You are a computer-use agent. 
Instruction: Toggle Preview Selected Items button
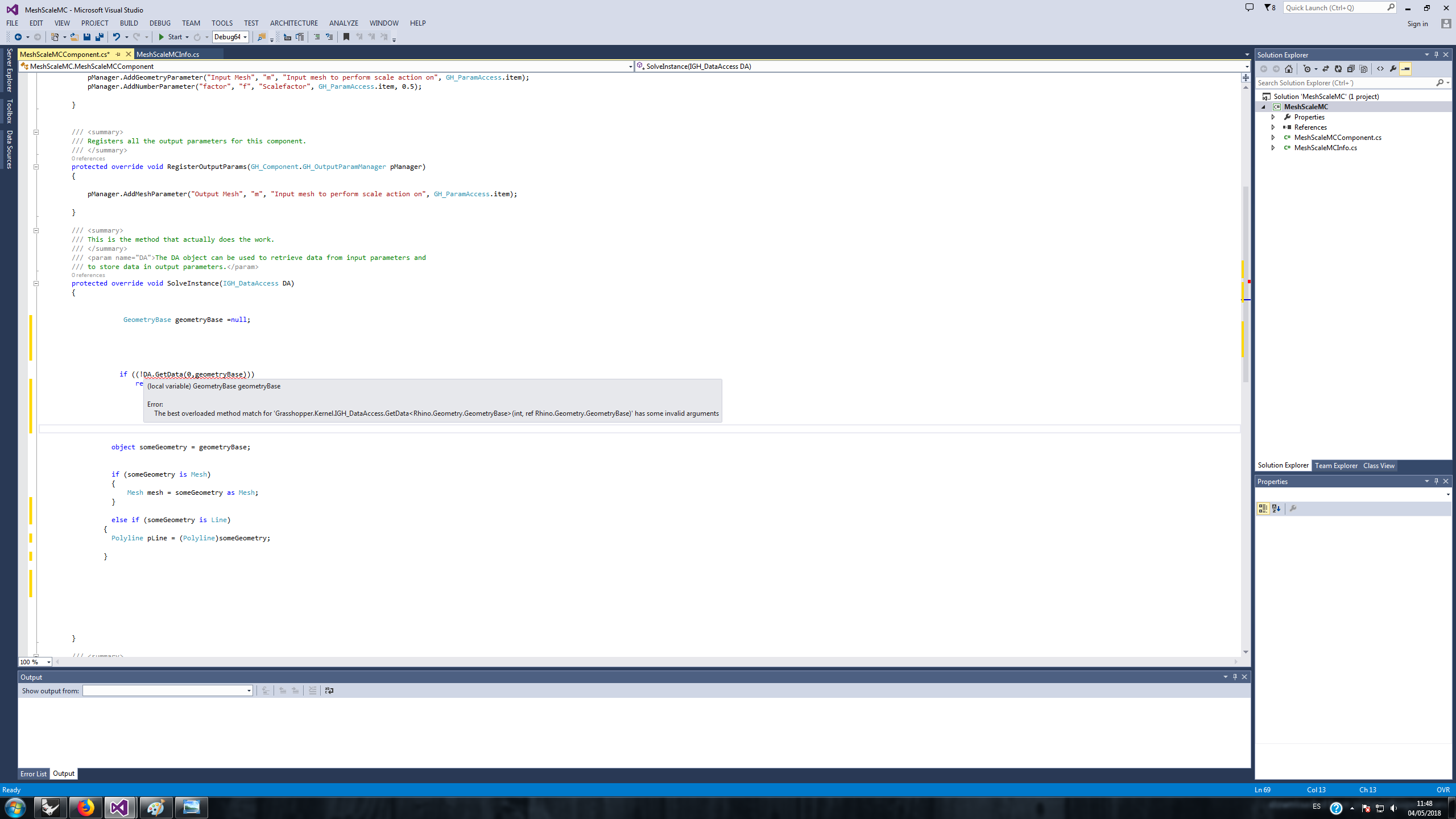point(1405,69)
